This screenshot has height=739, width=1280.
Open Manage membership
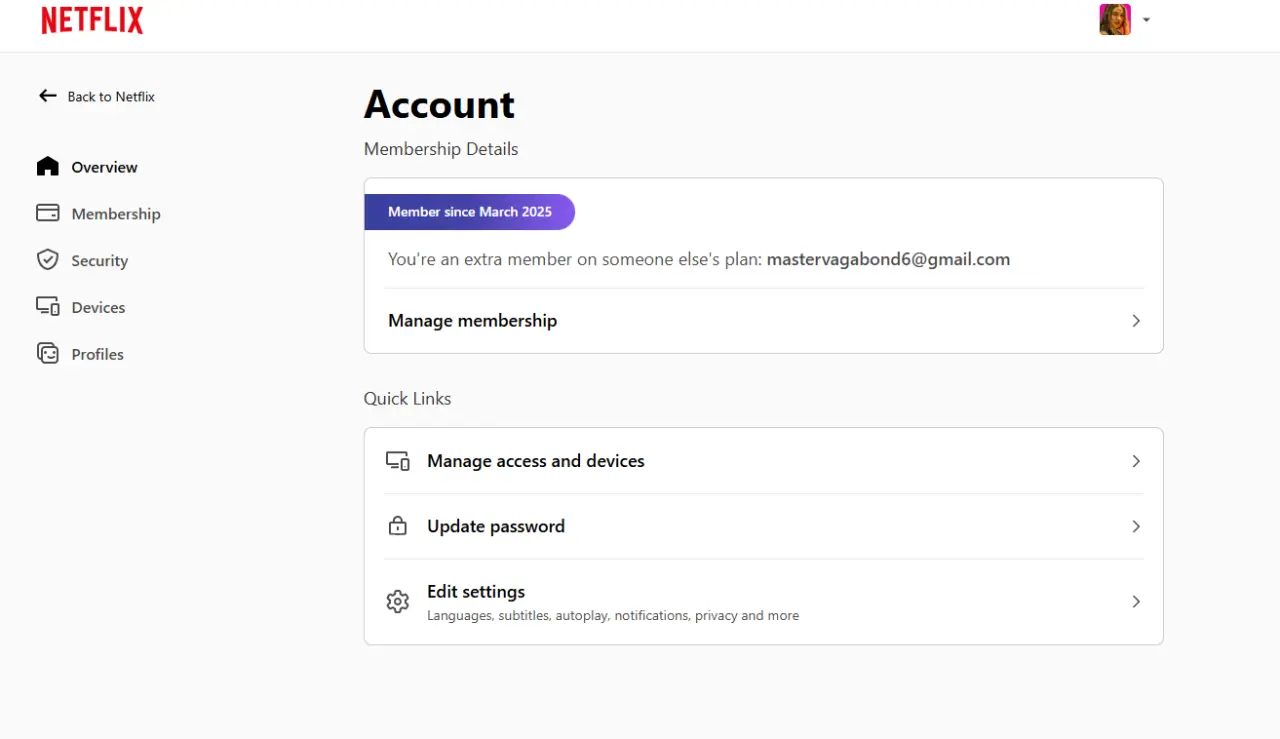coord(763,321)
